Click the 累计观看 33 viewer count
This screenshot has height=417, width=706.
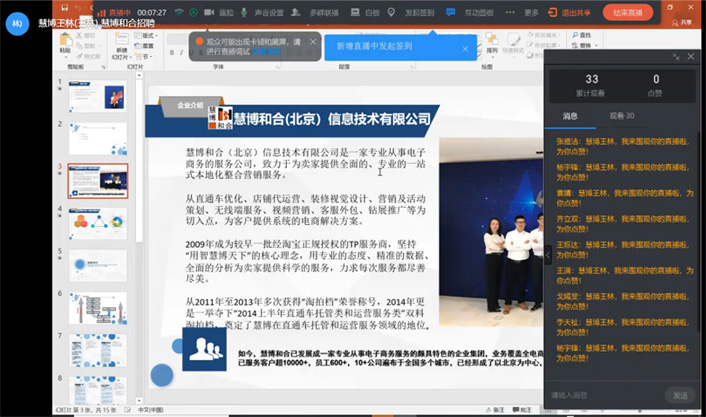pyautogui.click(x=591, y=85)
